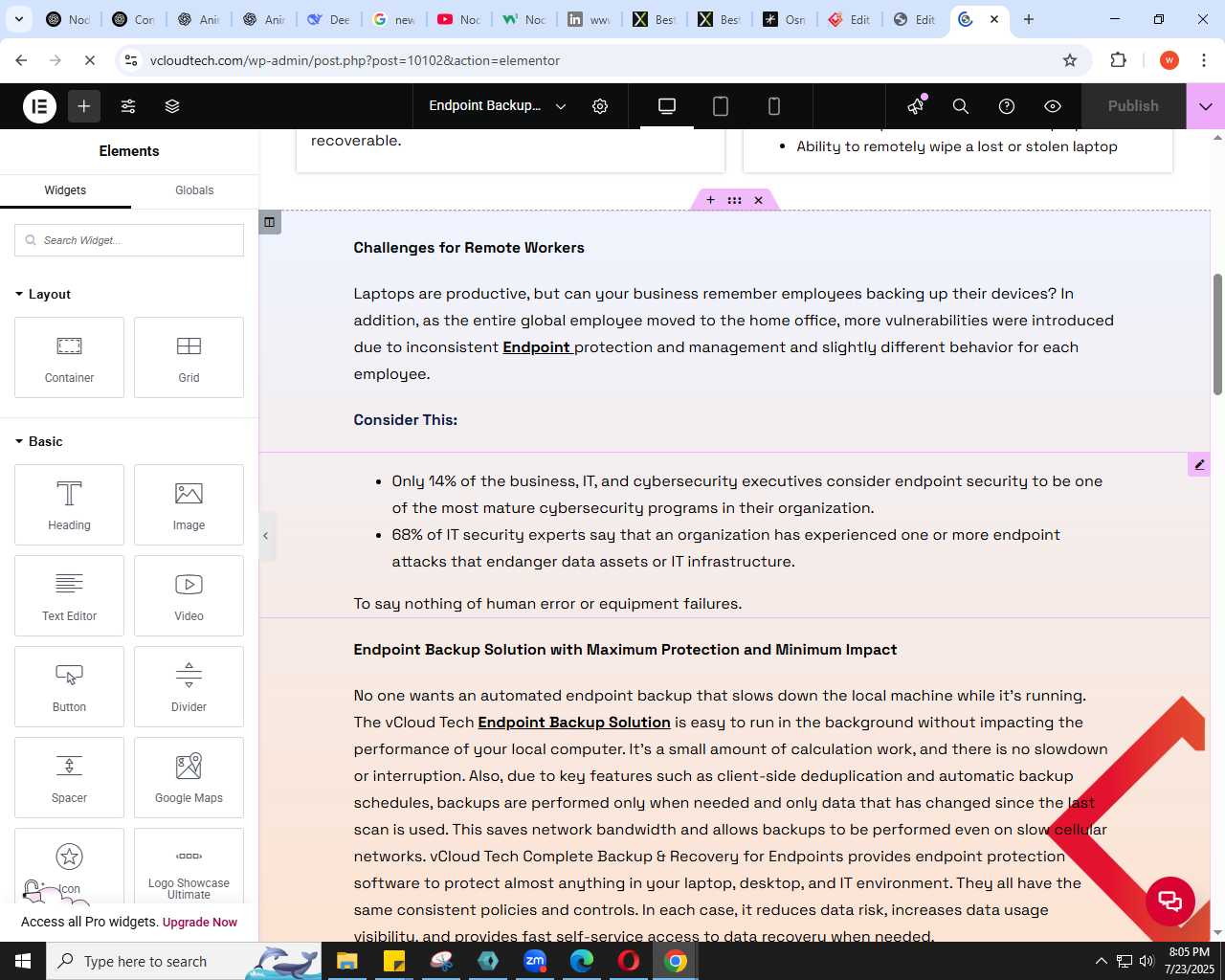The image size is (1225, 980).
Task: Open the Chrome profile avatar
Action: (1169, 60)
